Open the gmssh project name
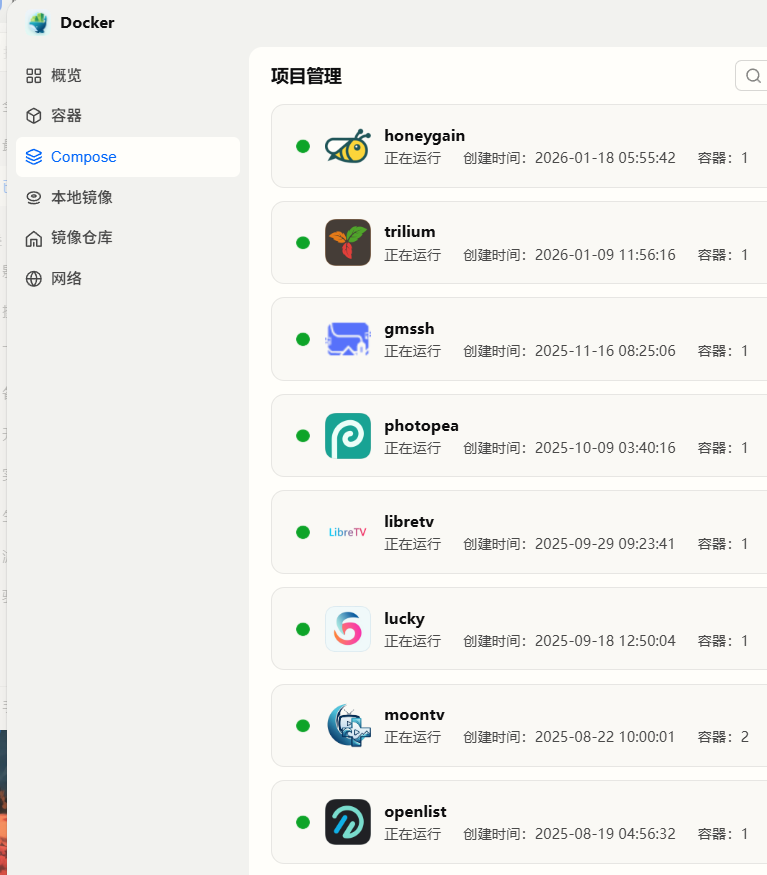 click(409, 329)
